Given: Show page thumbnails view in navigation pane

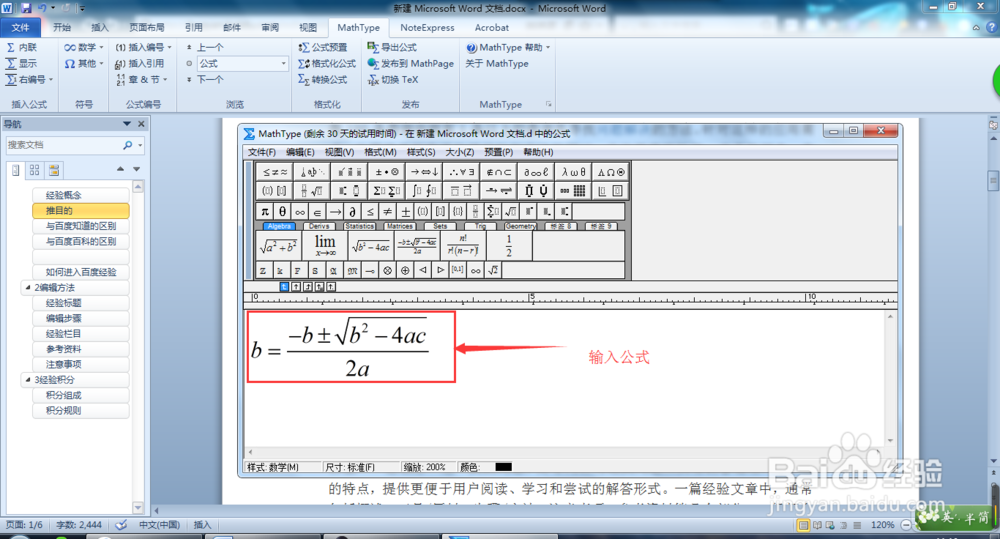Looking at the screenshot, I should click(x=34, y=170).
